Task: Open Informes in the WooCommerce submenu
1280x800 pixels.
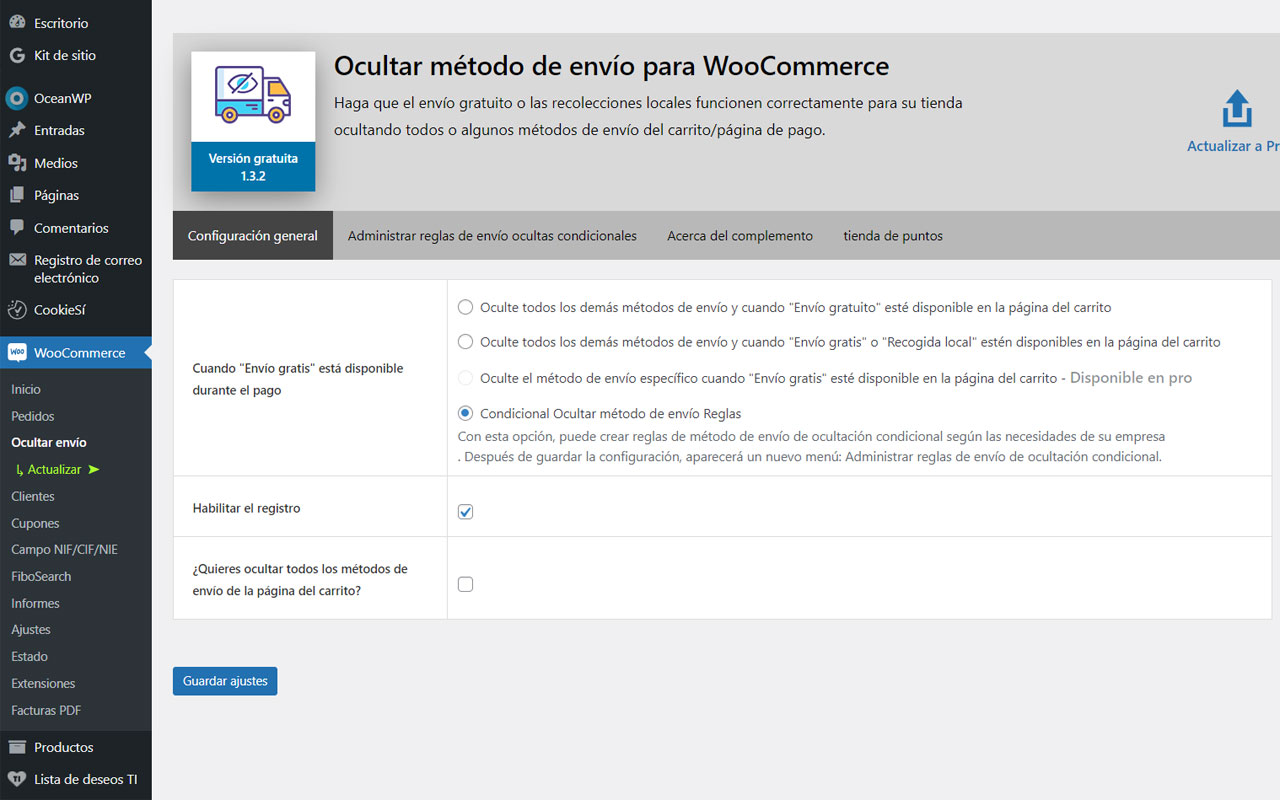Action: pyautogui.click(x=35, y=603)
